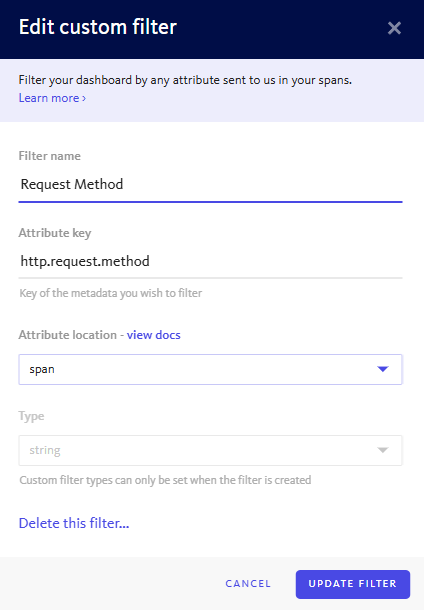This screenshot has height=610, width=424.
Task: Click into the Attribute key http.request.method field
Action: coord(210,261)
